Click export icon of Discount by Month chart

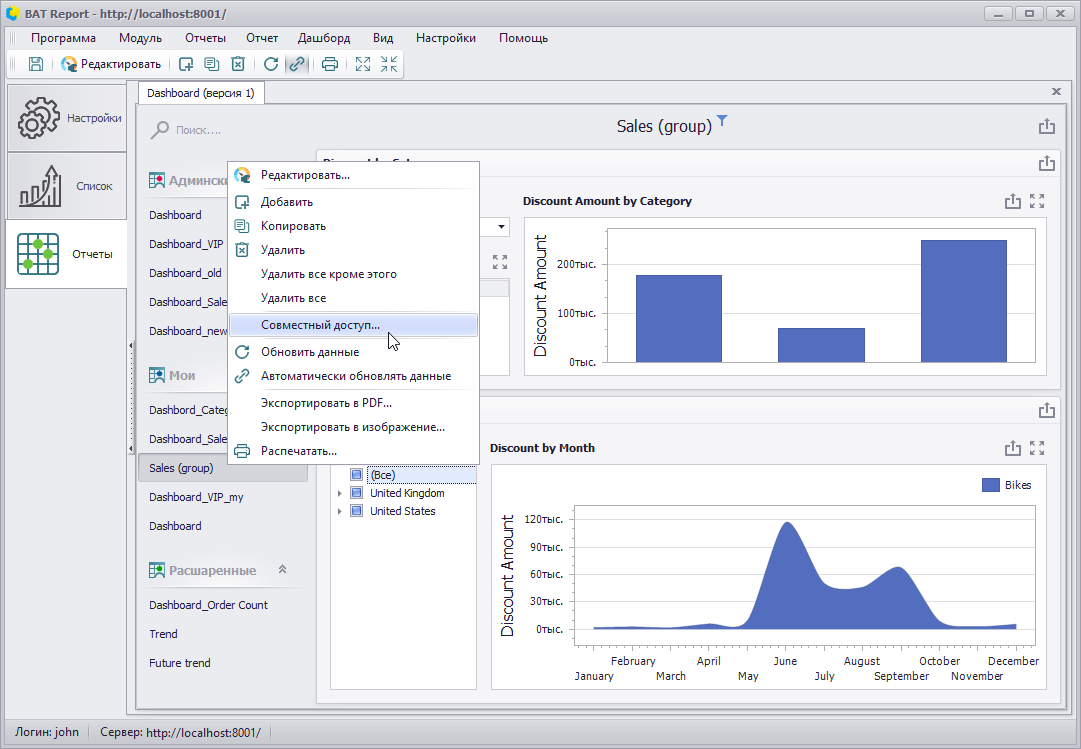coord(1012,448)
